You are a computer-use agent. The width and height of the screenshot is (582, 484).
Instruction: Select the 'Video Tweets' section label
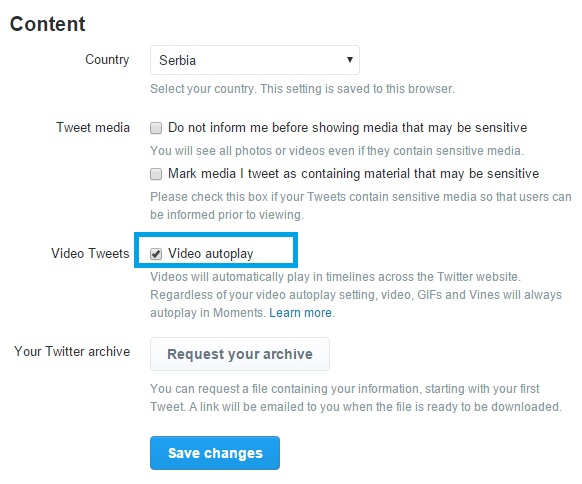pyautogui.click(x=90, y=253)
